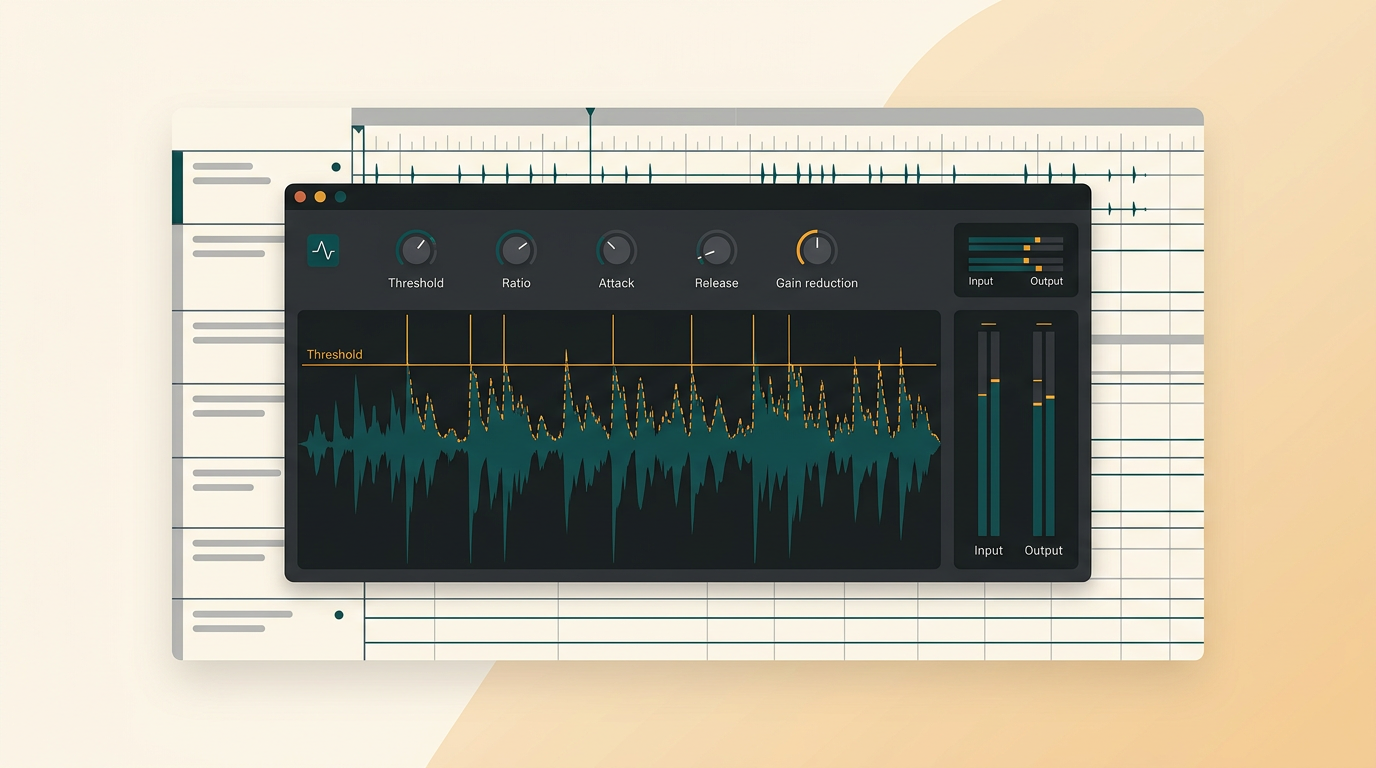Viewport: 1376px width, 768px height.
Task: Click the bottommost horizontal slider in the small Input/Output panel
Action: (1015, 268)
